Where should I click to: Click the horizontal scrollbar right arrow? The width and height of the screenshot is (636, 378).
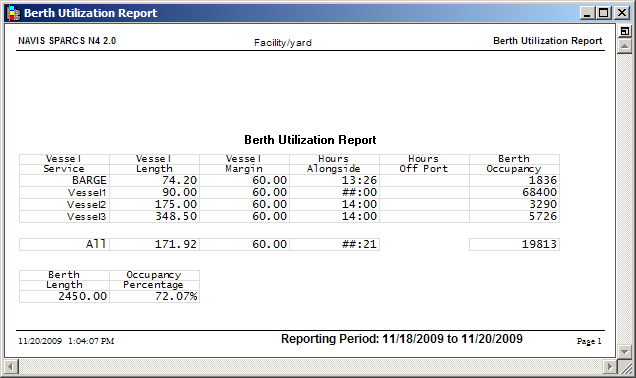[x=609, y=367]
